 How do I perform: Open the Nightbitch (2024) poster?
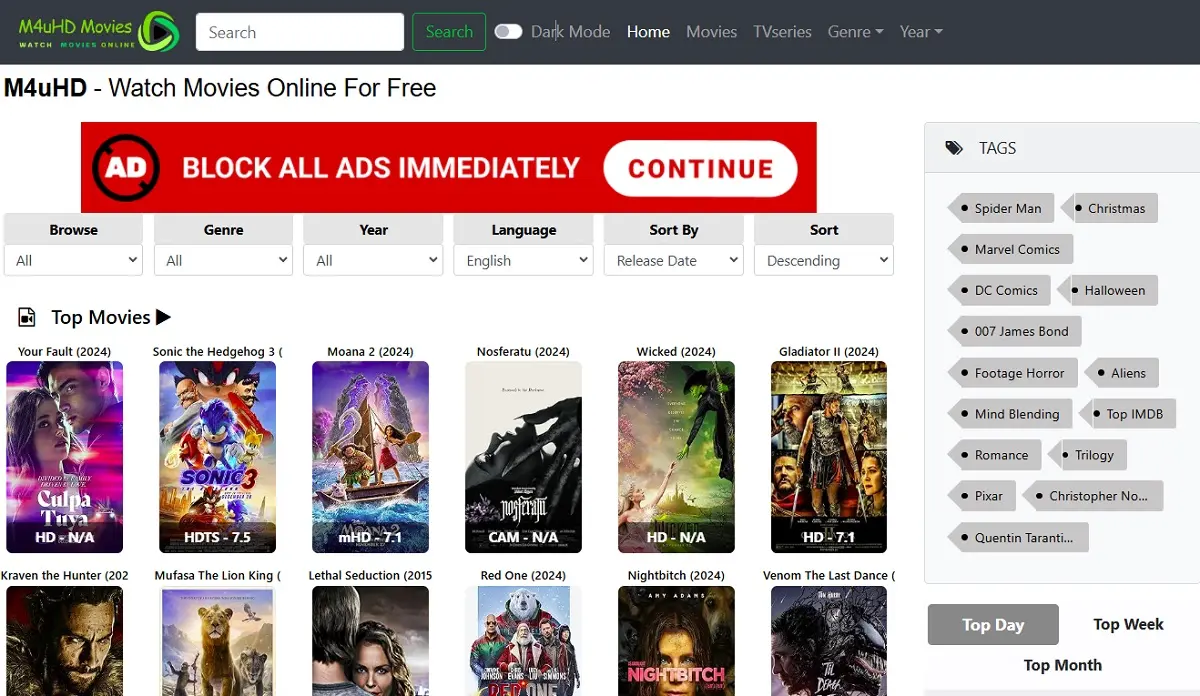click(676, 641)
